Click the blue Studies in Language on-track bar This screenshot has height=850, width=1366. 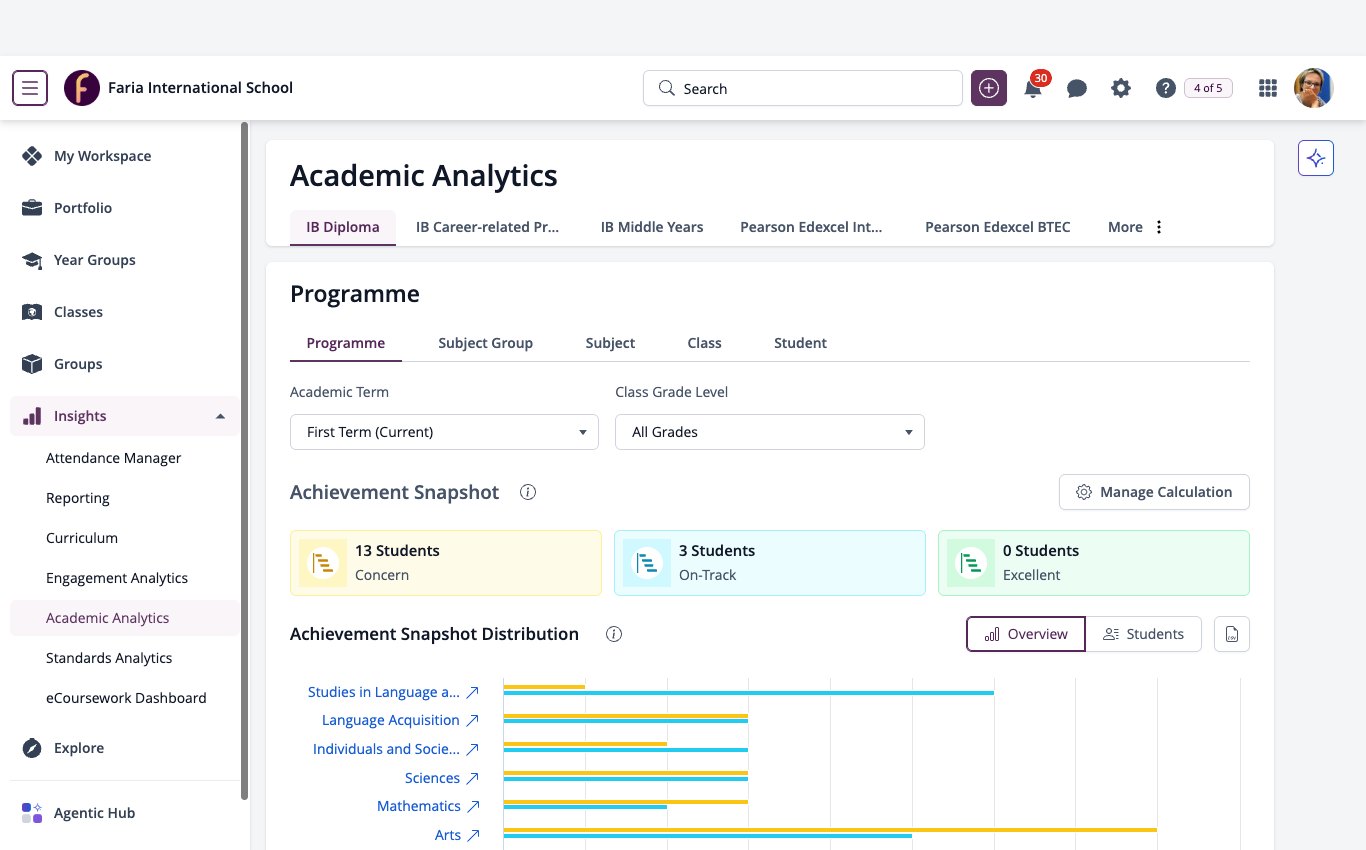749,693
